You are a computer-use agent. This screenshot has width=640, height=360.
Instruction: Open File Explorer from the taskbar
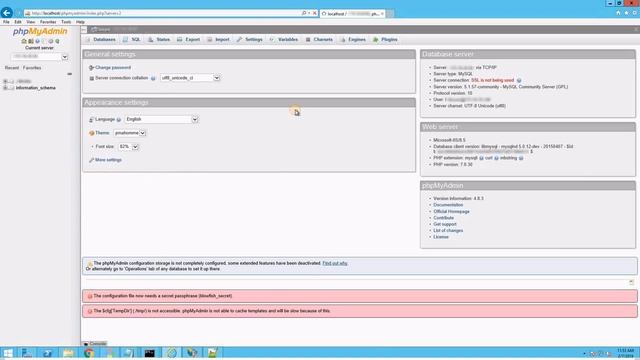coord(68,353)
